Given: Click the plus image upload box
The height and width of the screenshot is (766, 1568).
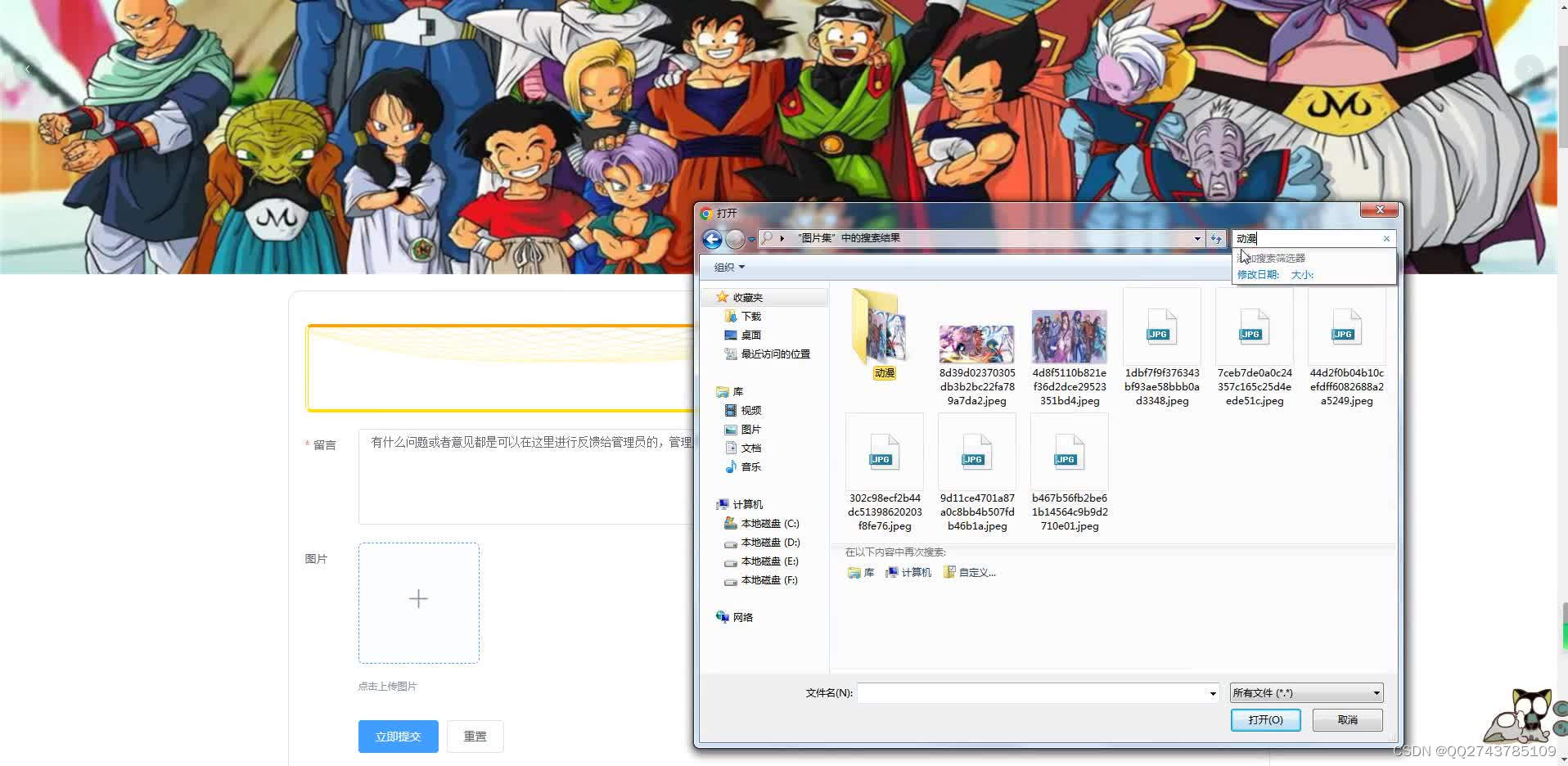Looking at the screenshot, I should [418, 603].
